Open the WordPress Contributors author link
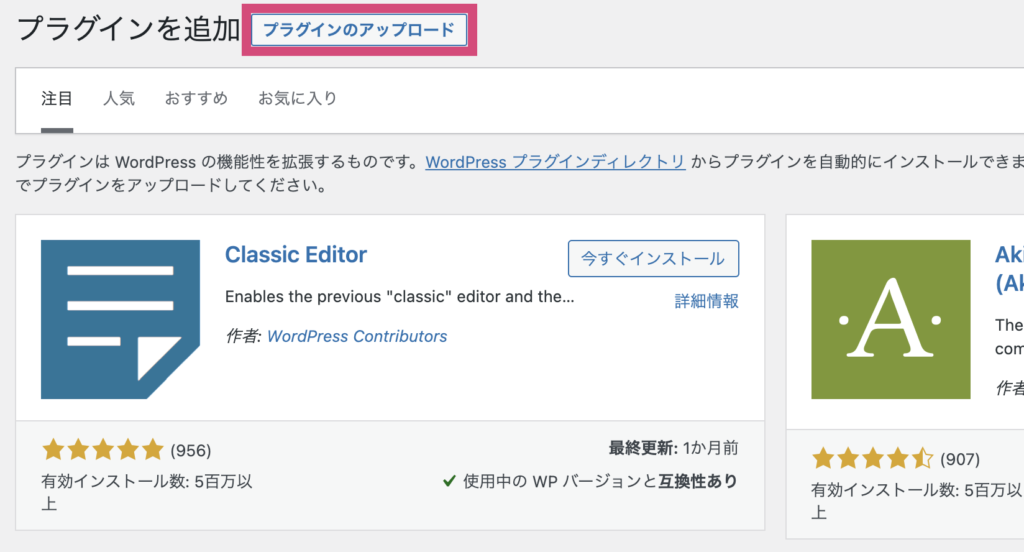 [357, 336]
